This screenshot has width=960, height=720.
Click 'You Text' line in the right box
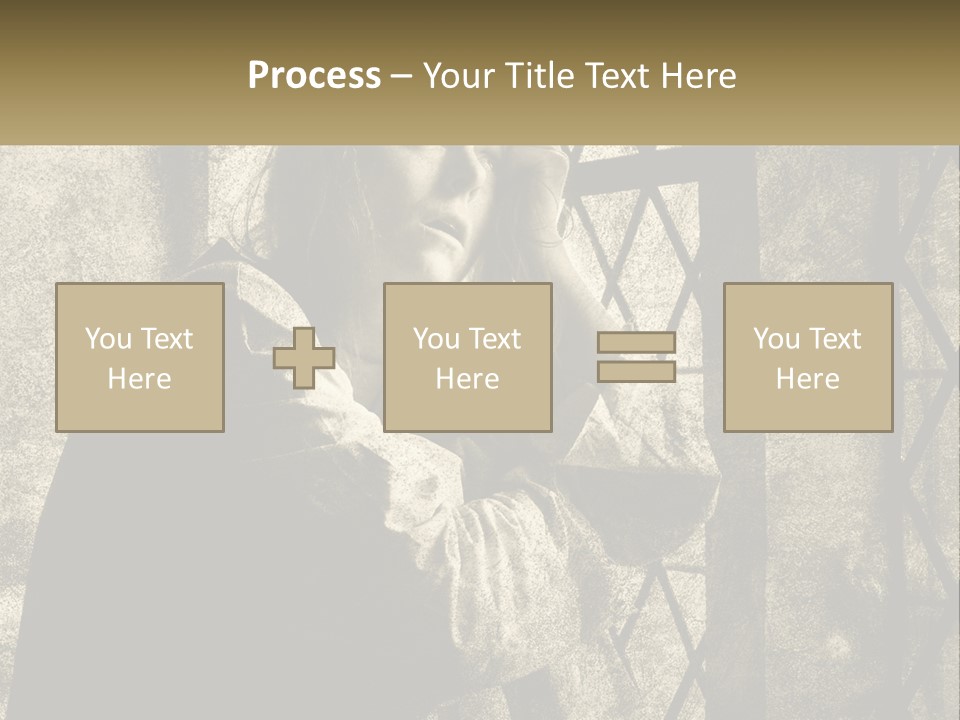807,339
